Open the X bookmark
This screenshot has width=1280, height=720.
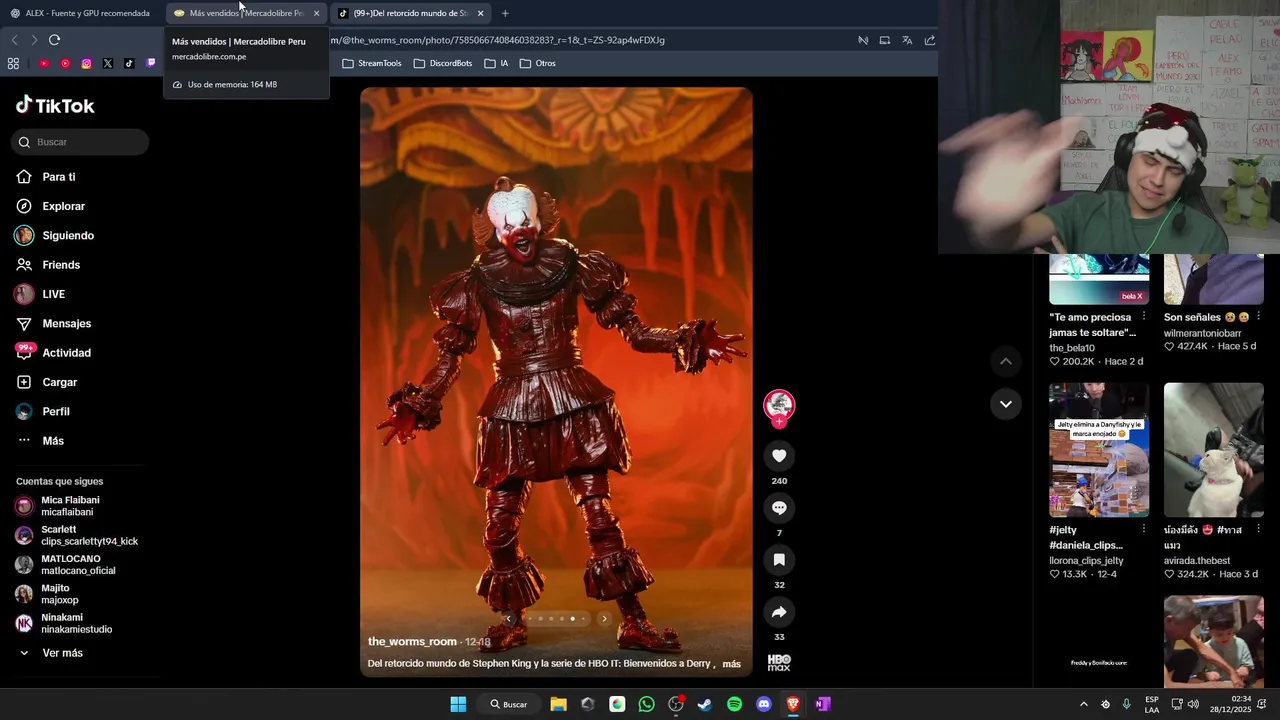click(108, 63)
